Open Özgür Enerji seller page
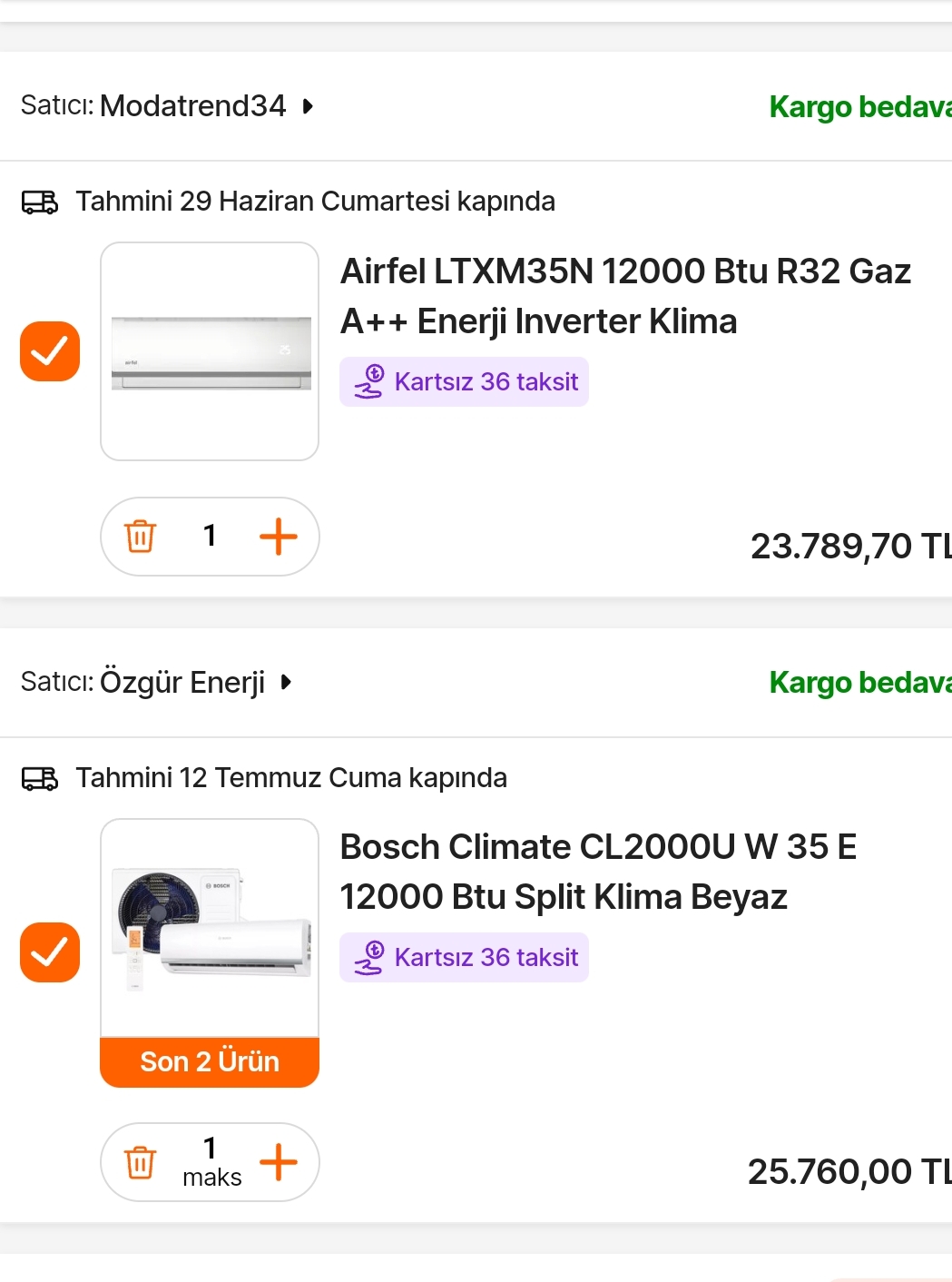The height and width of the screenshot is (1282, 952). pos(182,682)
